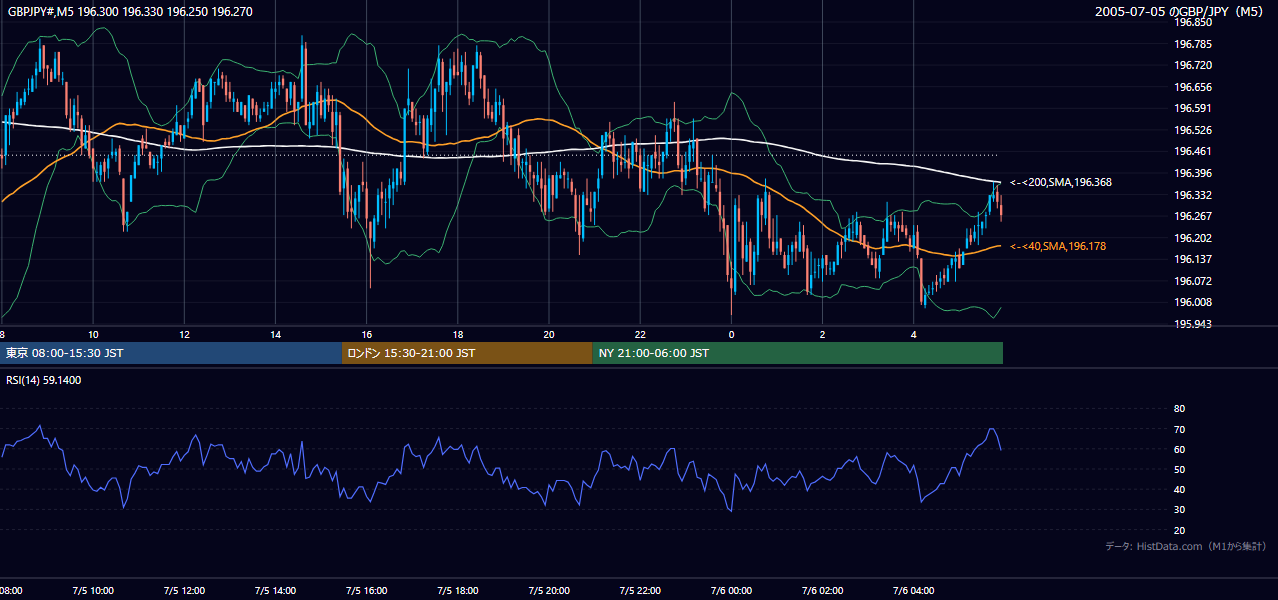This screenshot has width=1278, height=600.
Task: Click hour marker 12 under price chart
Action: [x=184, y=334]
